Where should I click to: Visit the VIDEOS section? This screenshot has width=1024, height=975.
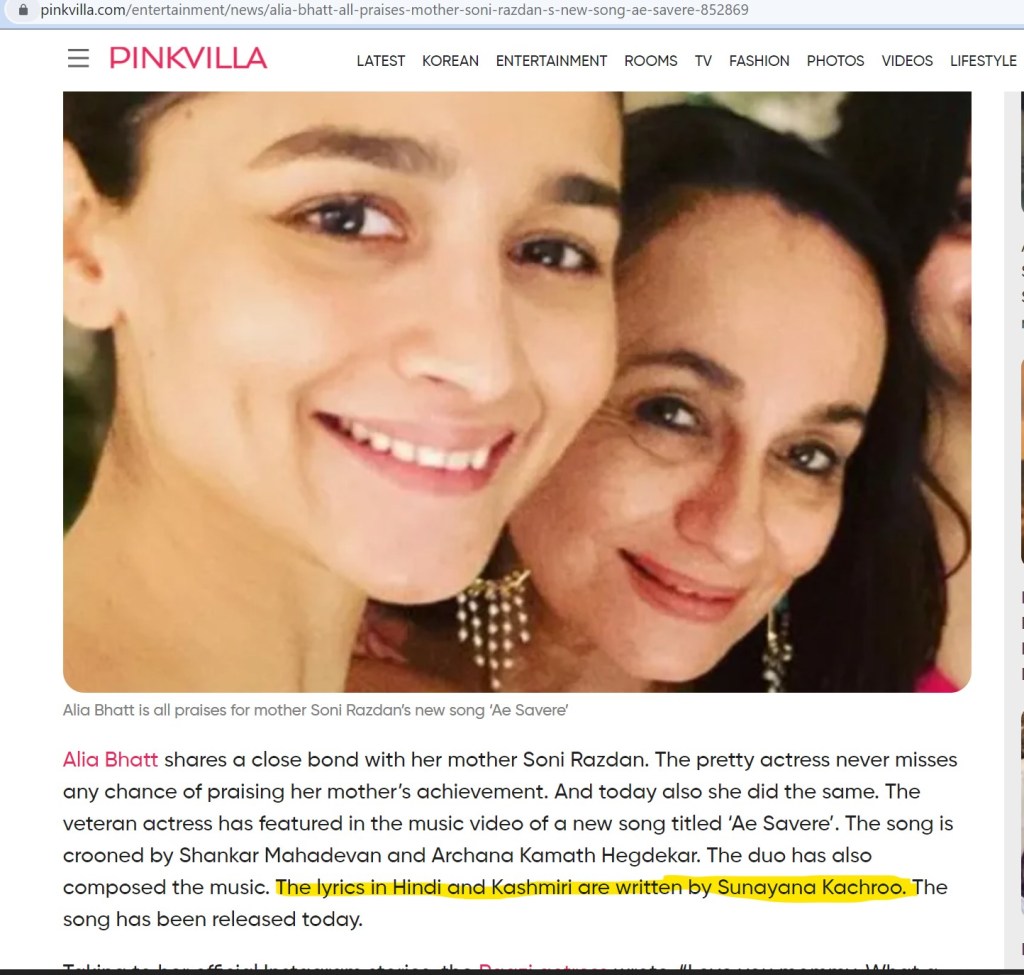pyautogui.click(x=907, y=61)
